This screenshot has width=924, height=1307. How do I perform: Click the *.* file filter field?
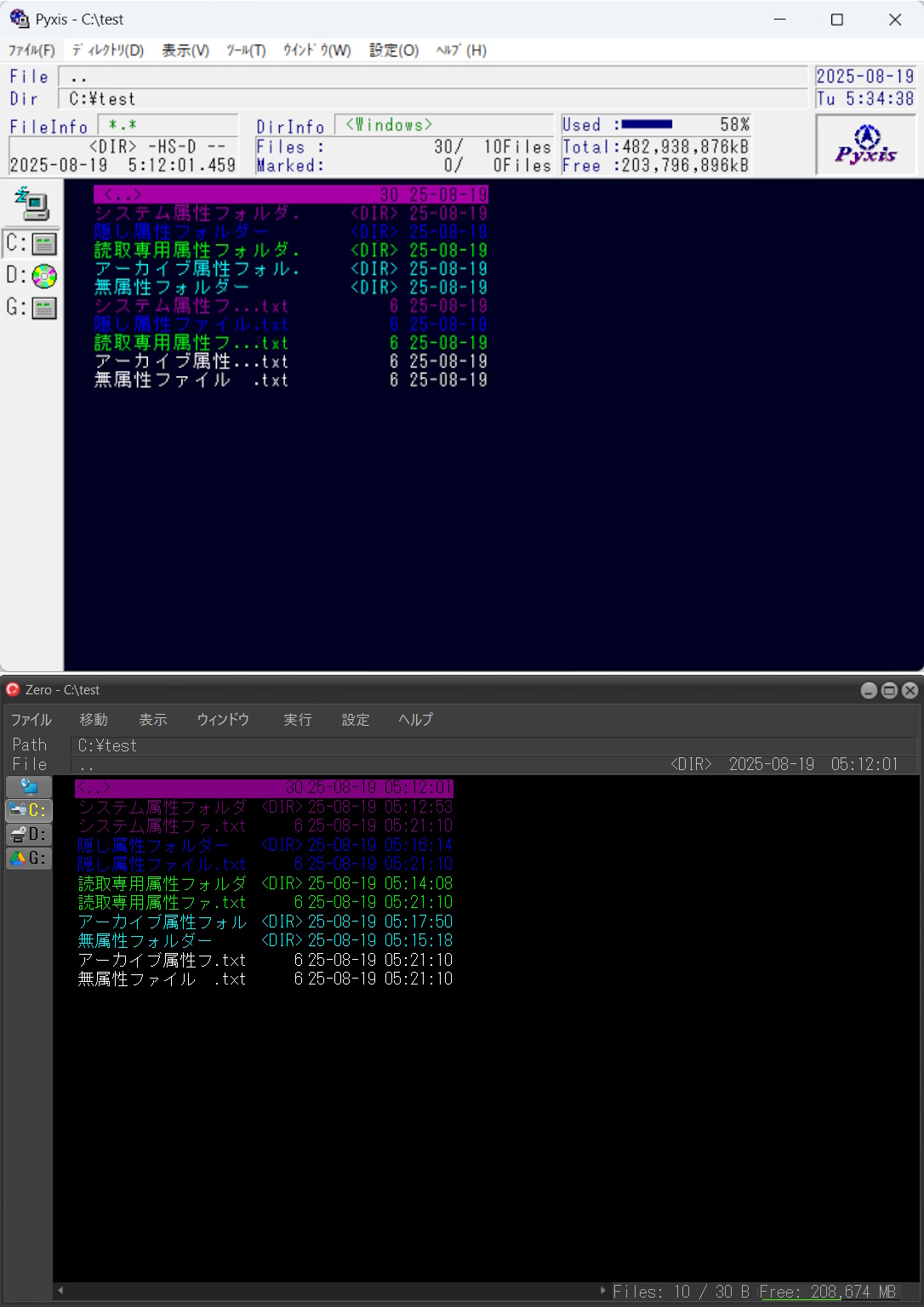tap(168, 125)
